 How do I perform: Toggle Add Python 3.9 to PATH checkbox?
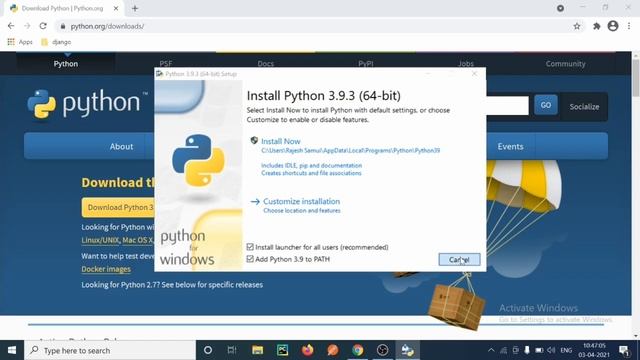tap(250, 259)
